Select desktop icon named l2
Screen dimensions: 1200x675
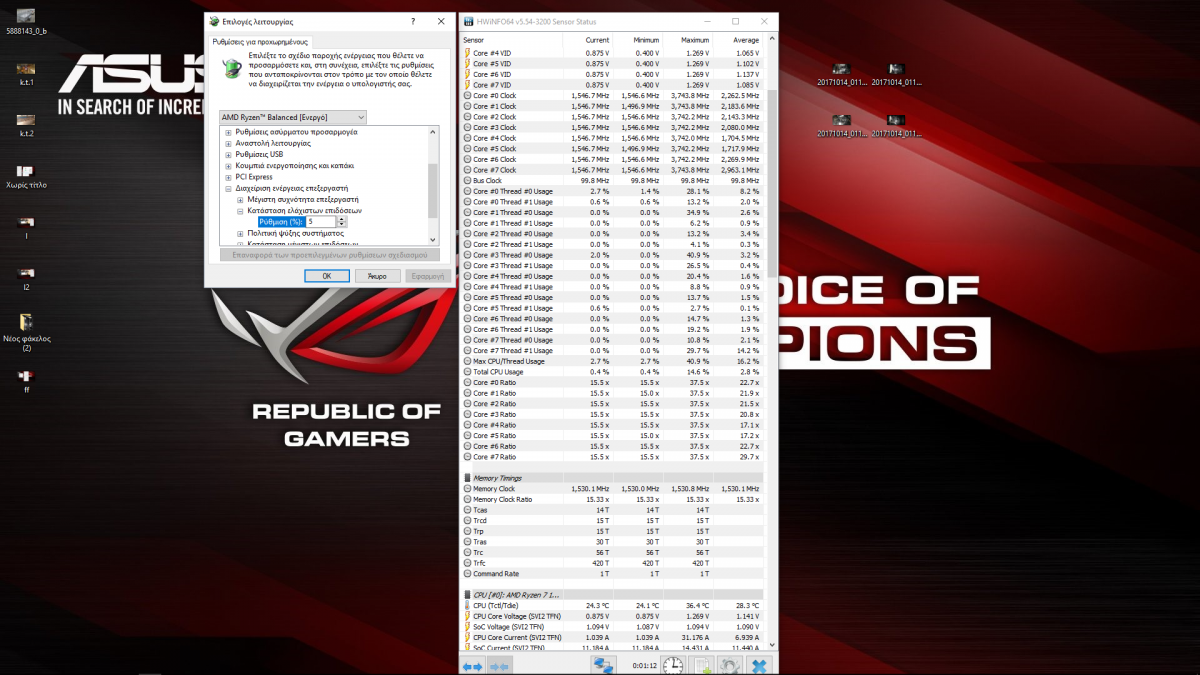pyautogui.click(x=27, y=279)
